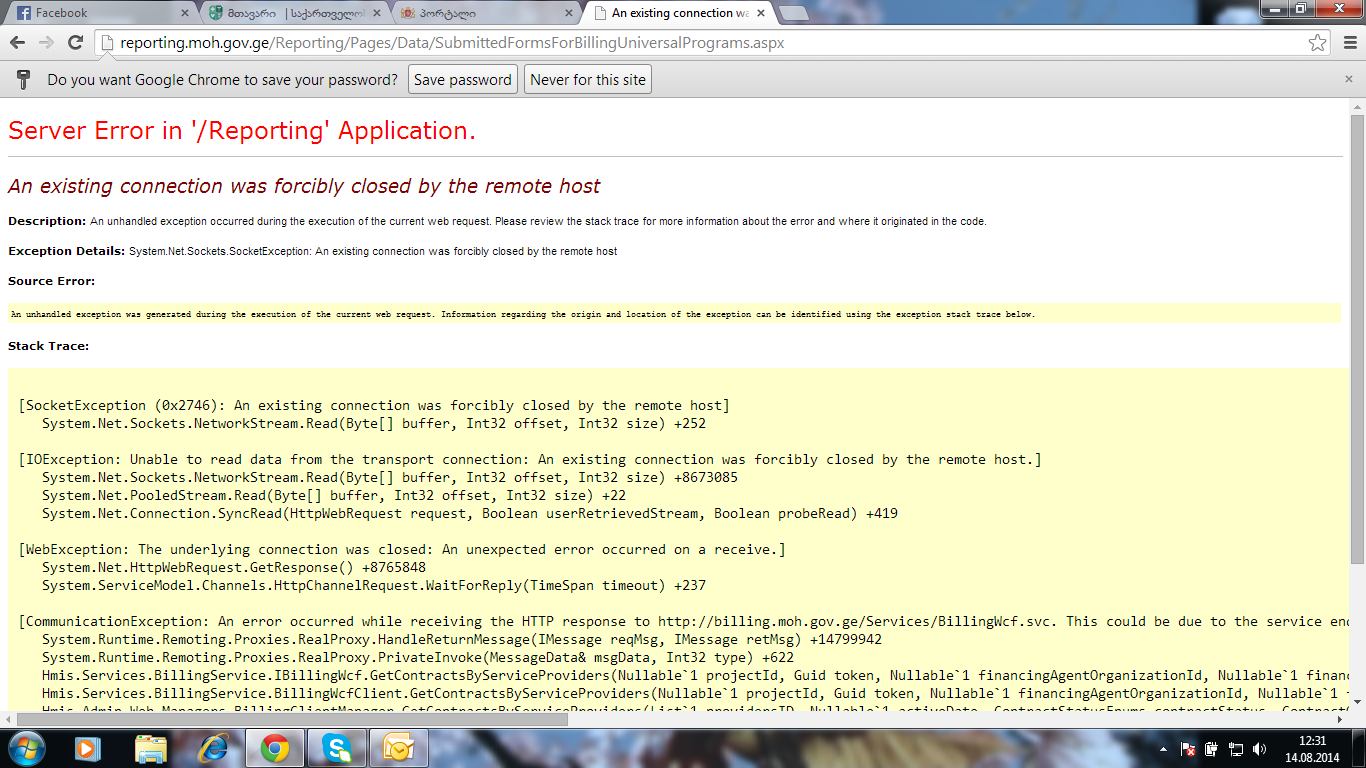Bookmark this page with the star icon

tap(1318, 43)
